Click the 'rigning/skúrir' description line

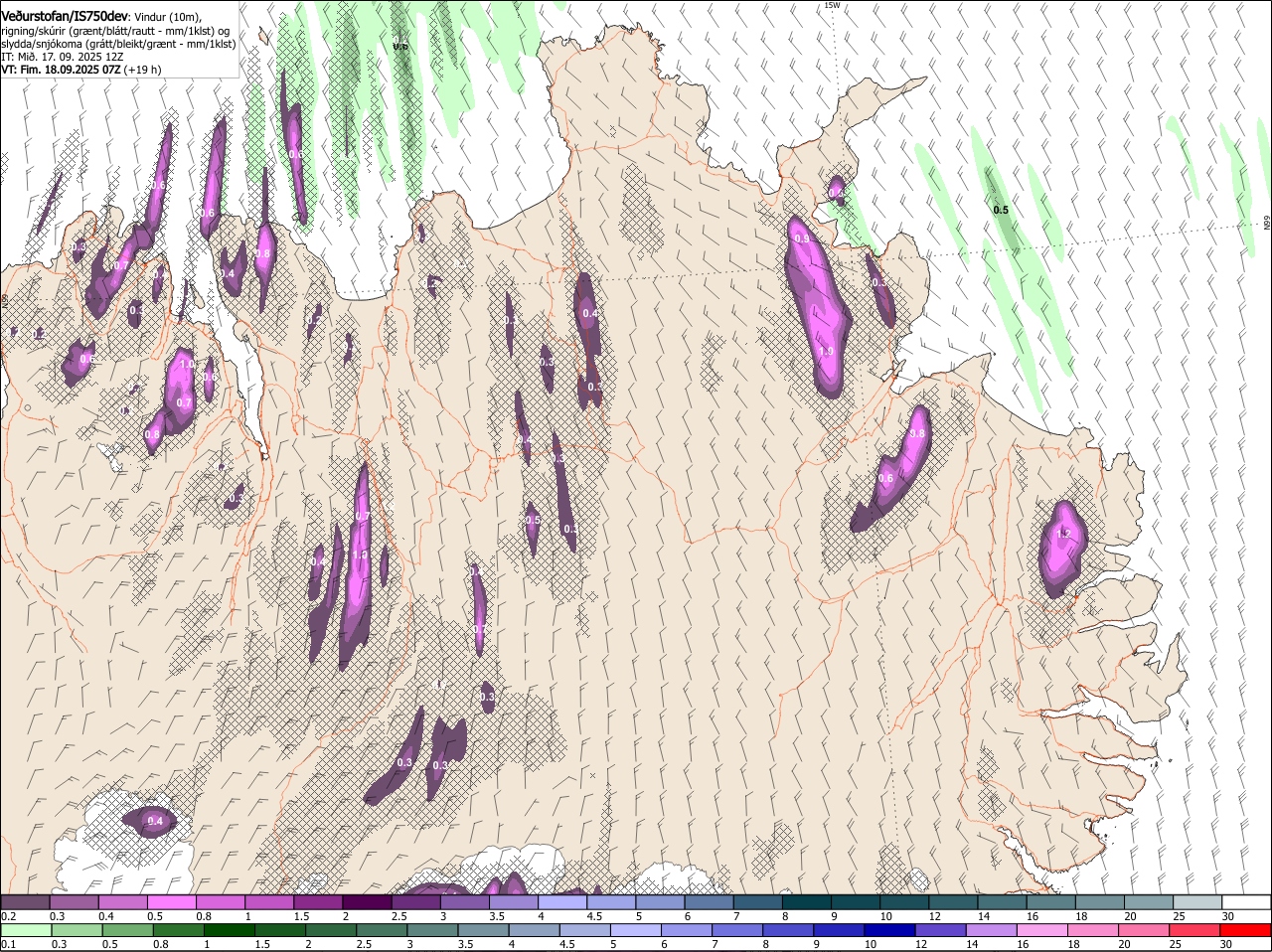[x=115, y=31]
